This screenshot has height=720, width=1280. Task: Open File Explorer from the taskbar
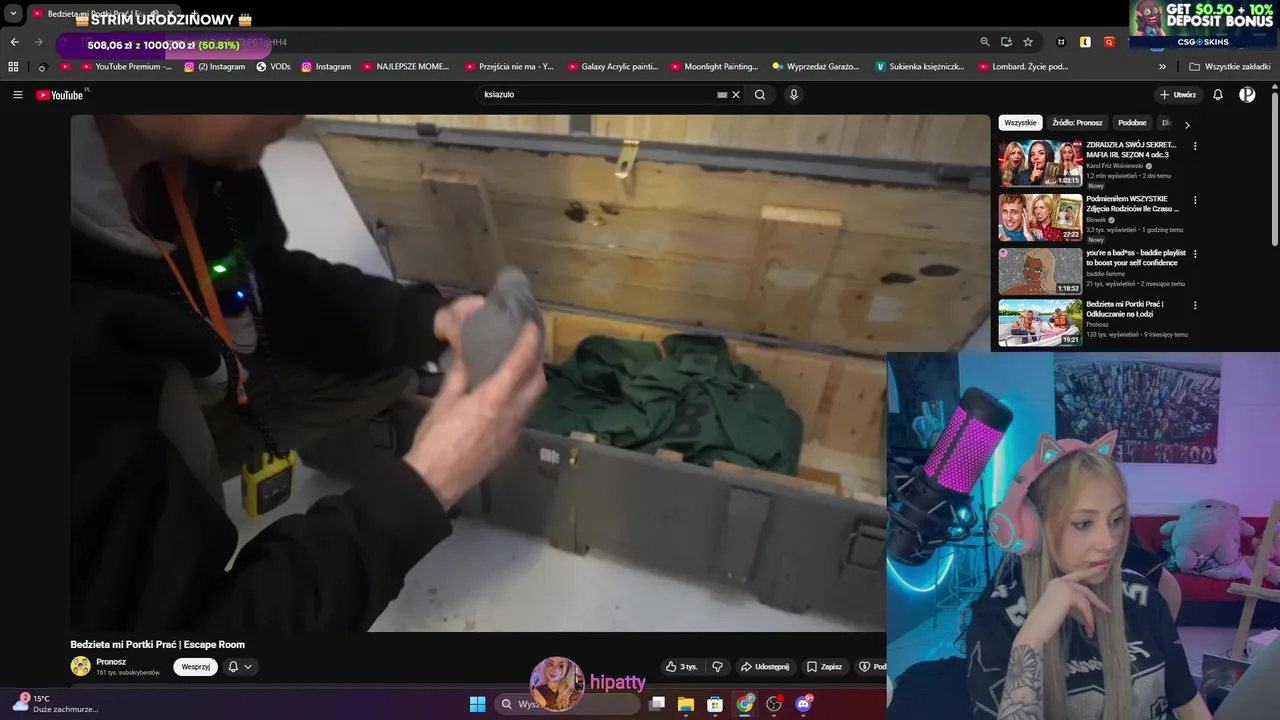[686, 704]
